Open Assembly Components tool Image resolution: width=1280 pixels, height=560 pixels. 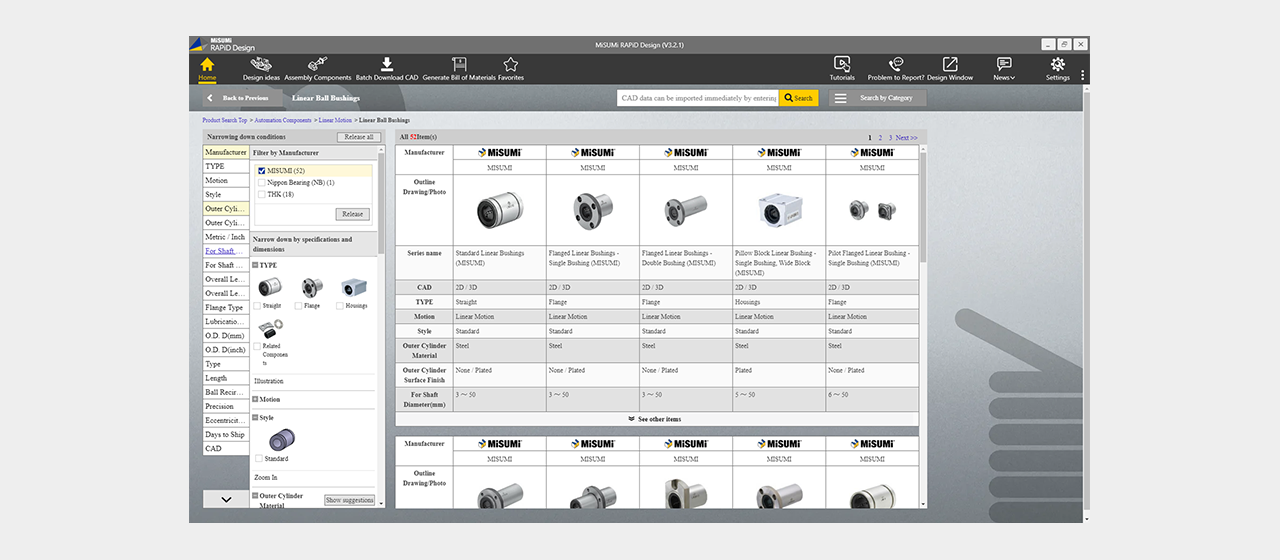tap(318, 65)
